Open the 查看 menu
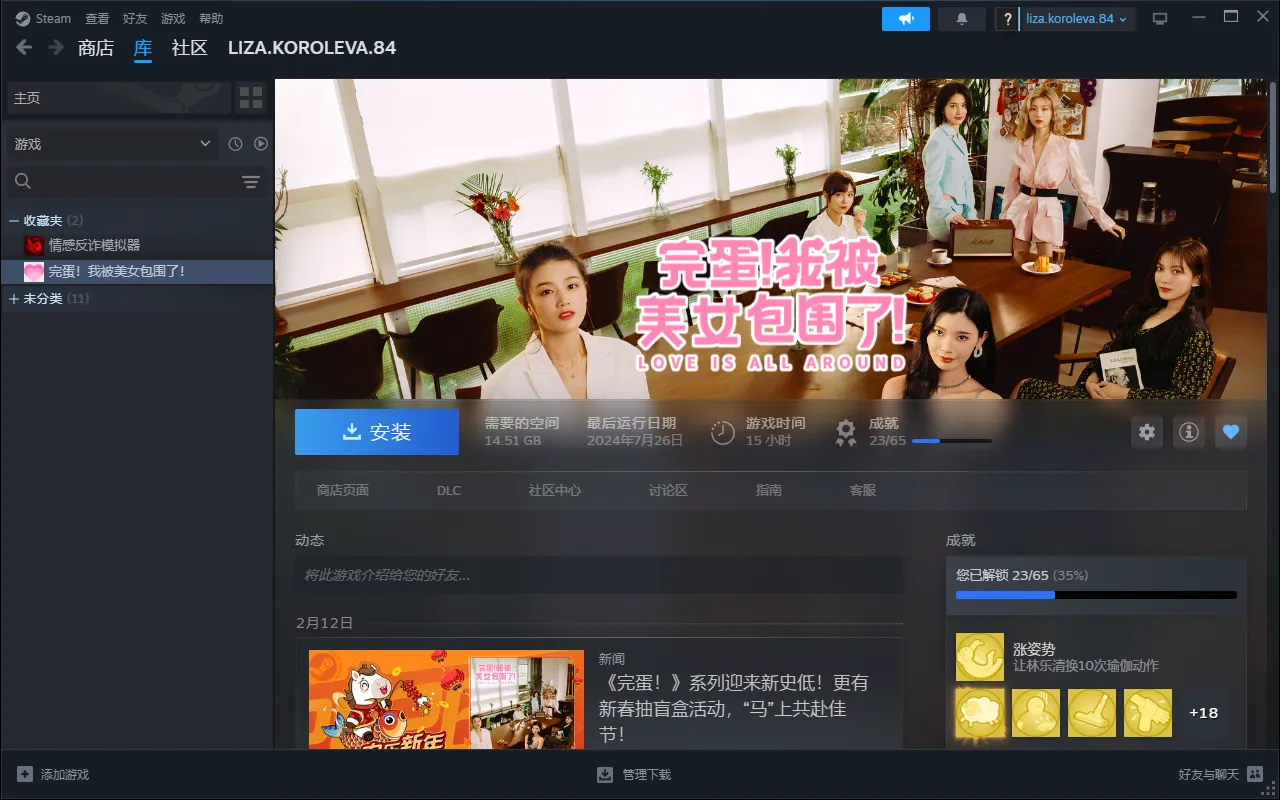This screenshot has height=800, width=1280. click(97, 19)
